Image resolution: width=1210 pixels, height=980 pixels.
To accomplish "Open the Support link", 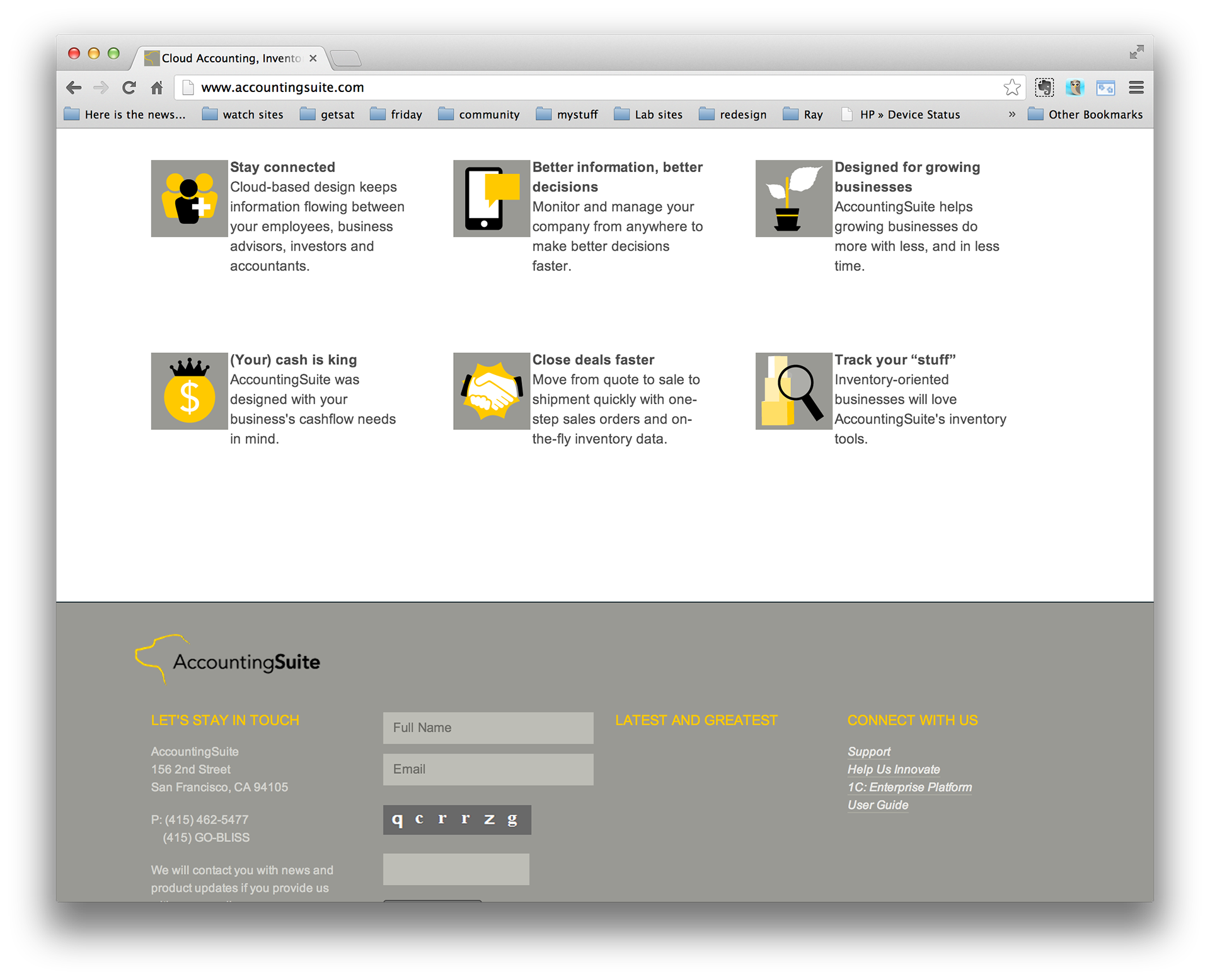I will pos(868,752).
